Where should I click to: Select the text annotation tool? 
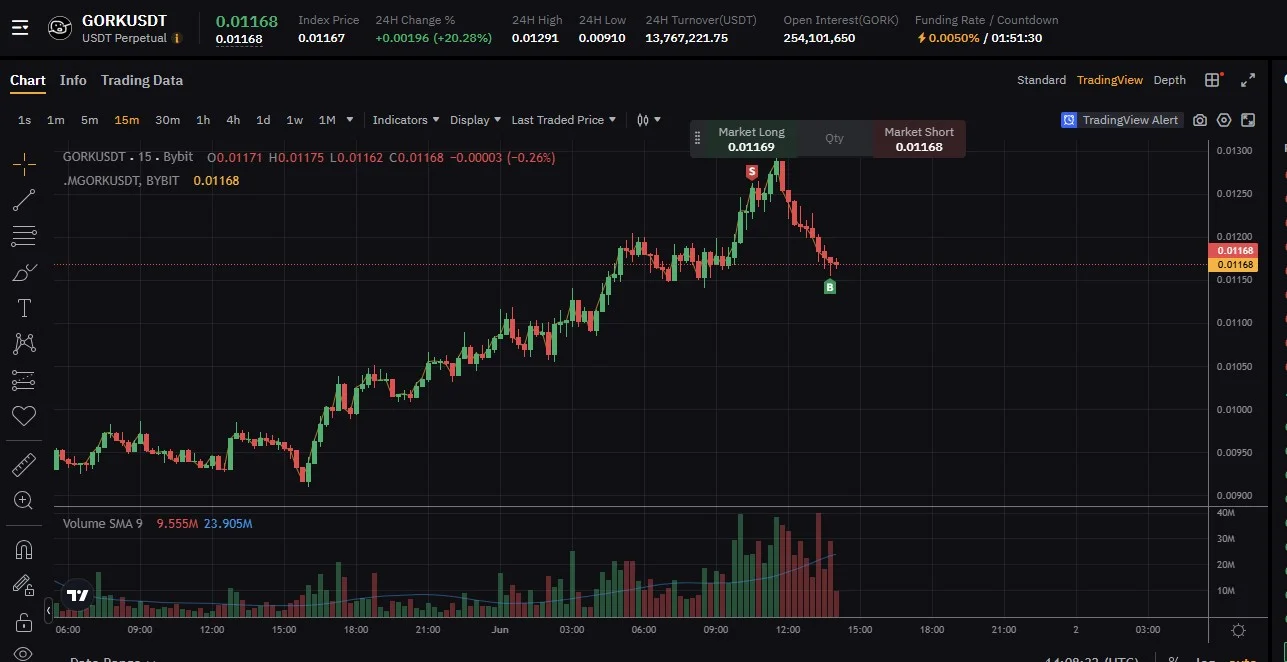pyautogui.click(x=24, y=308)
